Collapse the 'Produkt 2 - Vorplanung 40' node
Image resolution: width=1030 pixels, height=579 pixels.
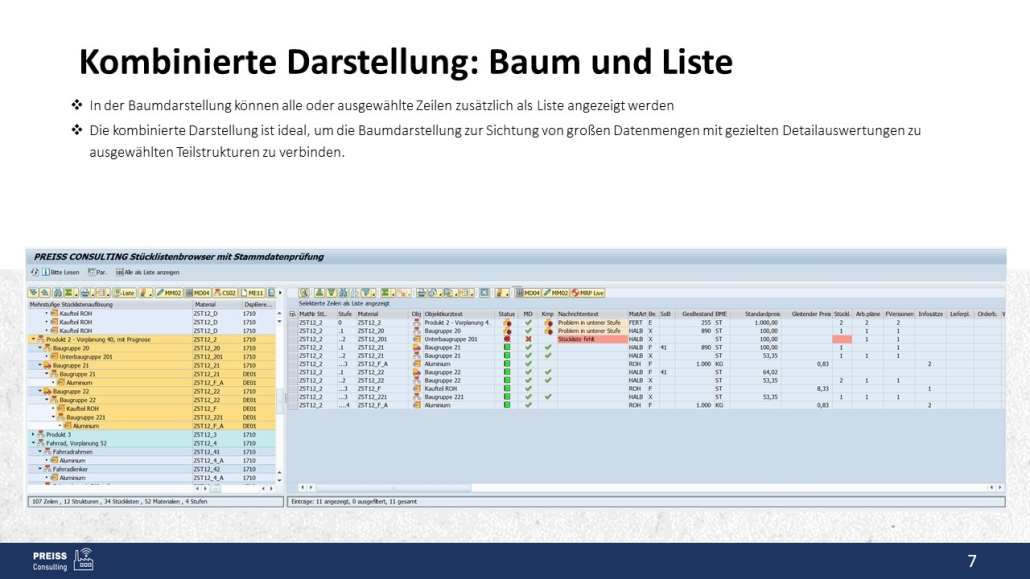coord(34,340)
